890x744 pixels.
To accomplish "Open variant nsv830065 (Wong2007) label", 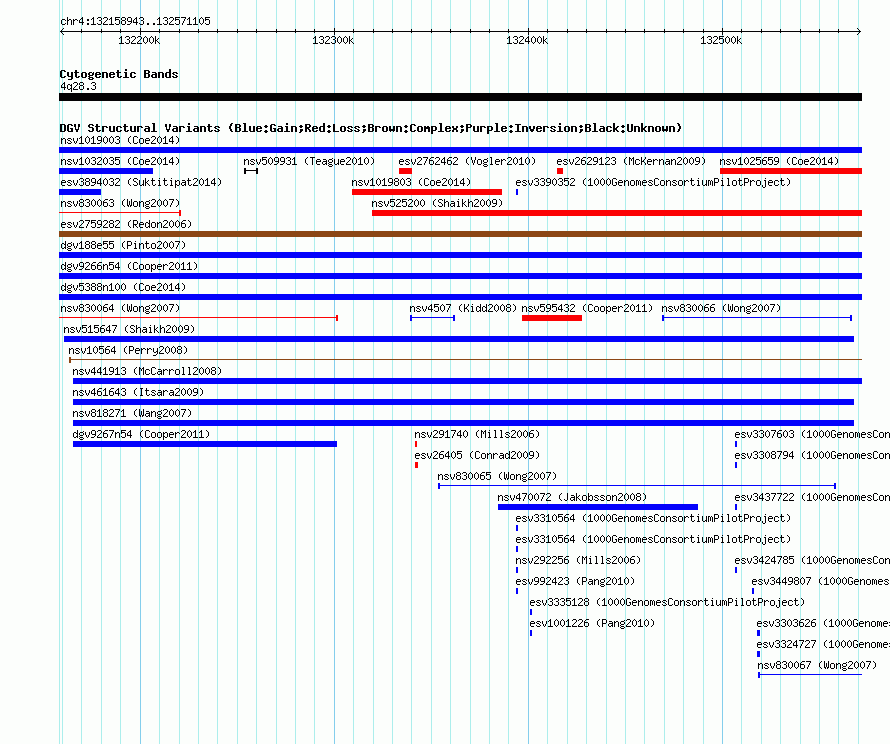I will [497, 476].
